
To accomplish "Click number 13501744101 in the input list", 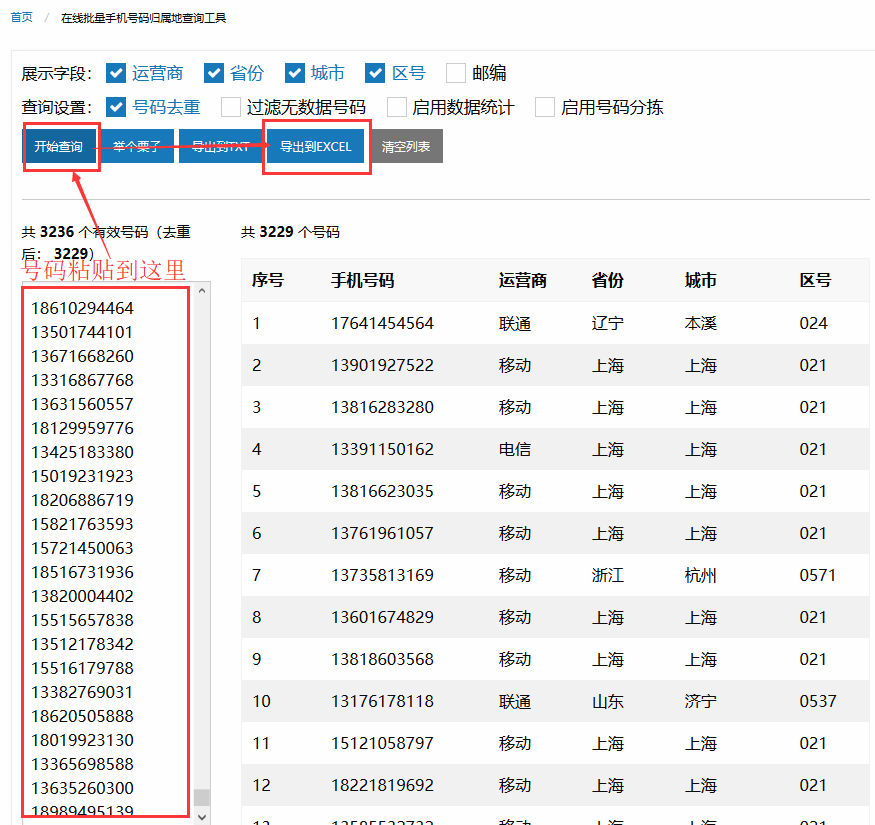I will [x=83, y=332].
